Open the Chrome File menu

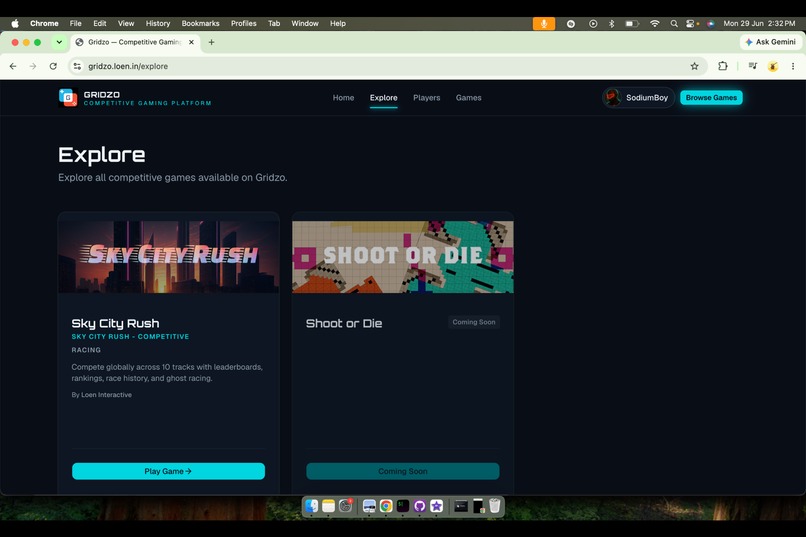[x=76, y=24]
